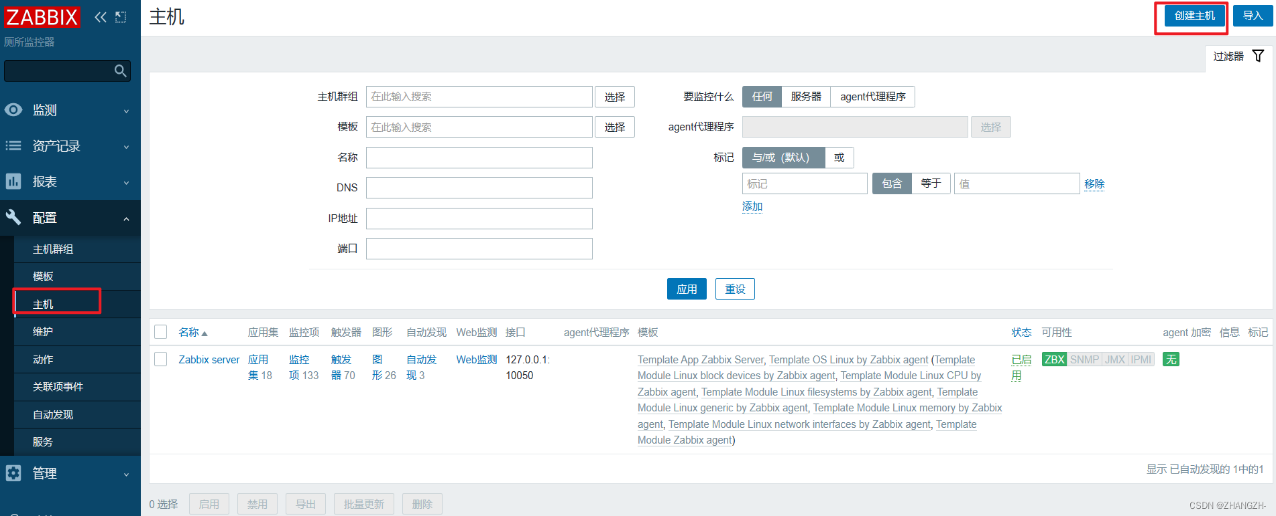Click the 标记 name input field
Screen dimensions: 1276x516
click(805, 184)
